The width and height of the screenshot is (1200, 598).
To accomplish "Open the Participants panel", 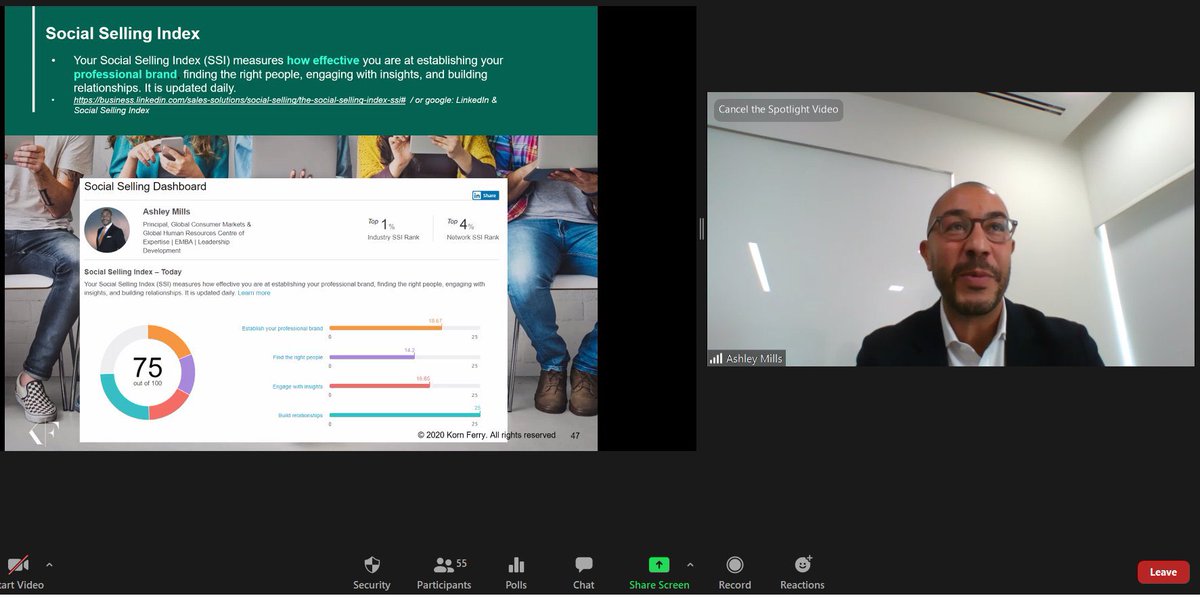I will point(444,573).
